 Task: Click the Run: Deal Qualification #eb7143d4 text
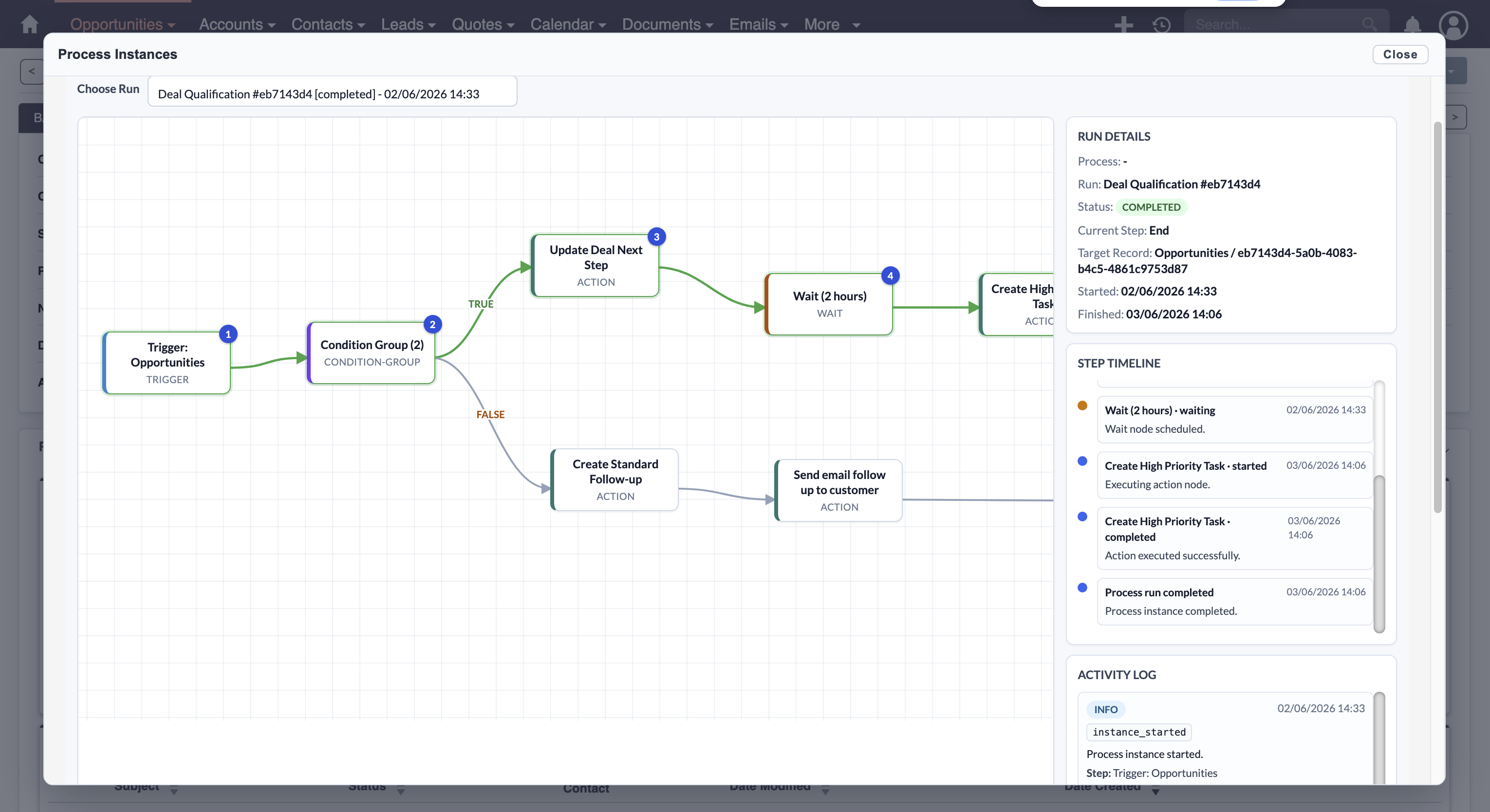pos(1169,184)
